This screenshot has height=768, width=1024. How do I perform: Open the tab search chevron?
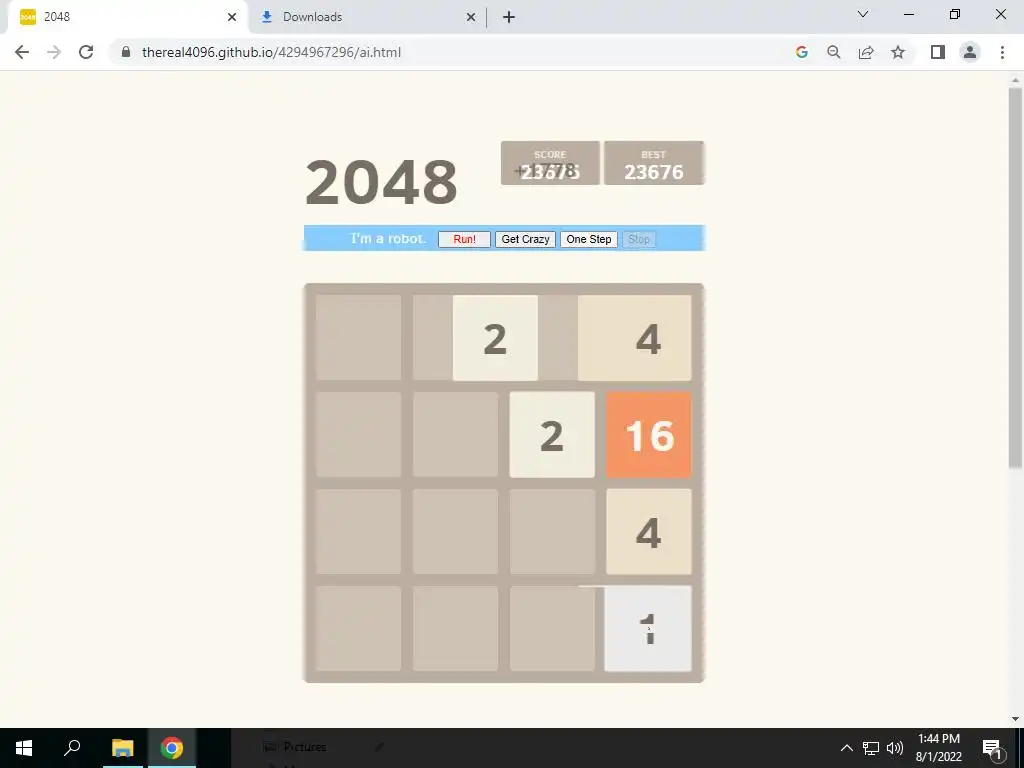click(x=863, y=14)
